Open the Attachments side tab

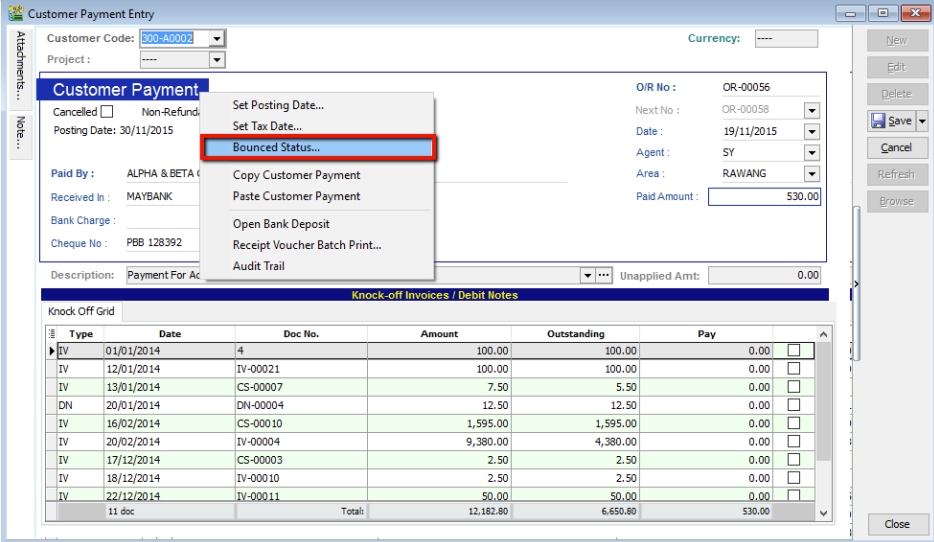coord(19,66)
